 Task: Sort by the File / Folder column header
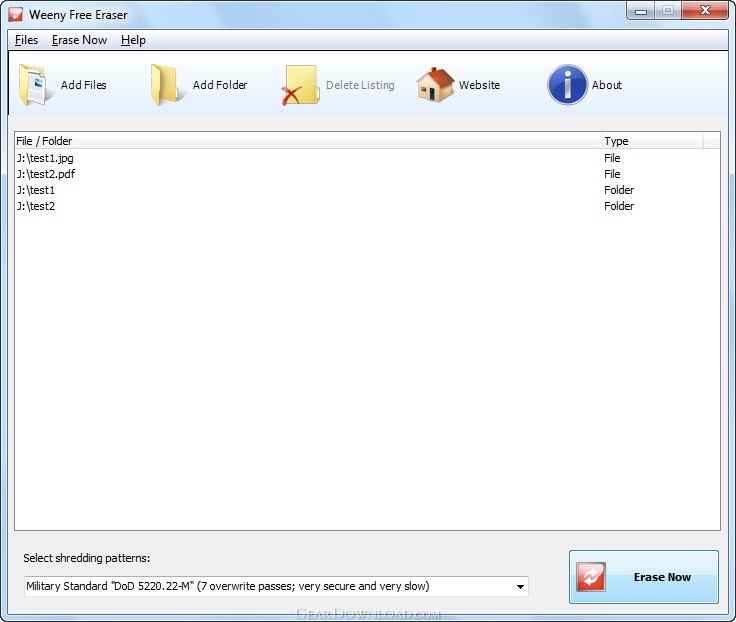point(308,141)
